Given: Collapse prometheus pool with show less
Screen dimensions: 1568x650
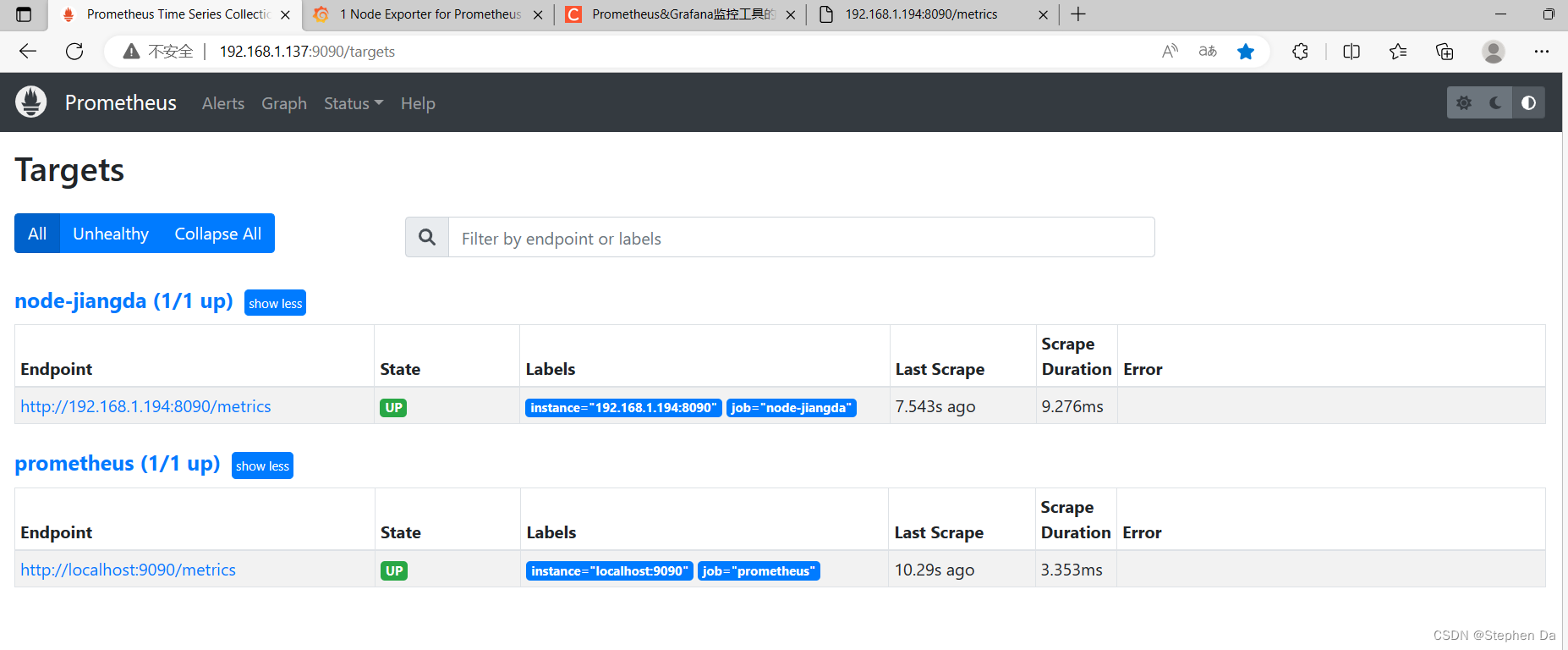Looking at the screenshot, I should (262, 465).
